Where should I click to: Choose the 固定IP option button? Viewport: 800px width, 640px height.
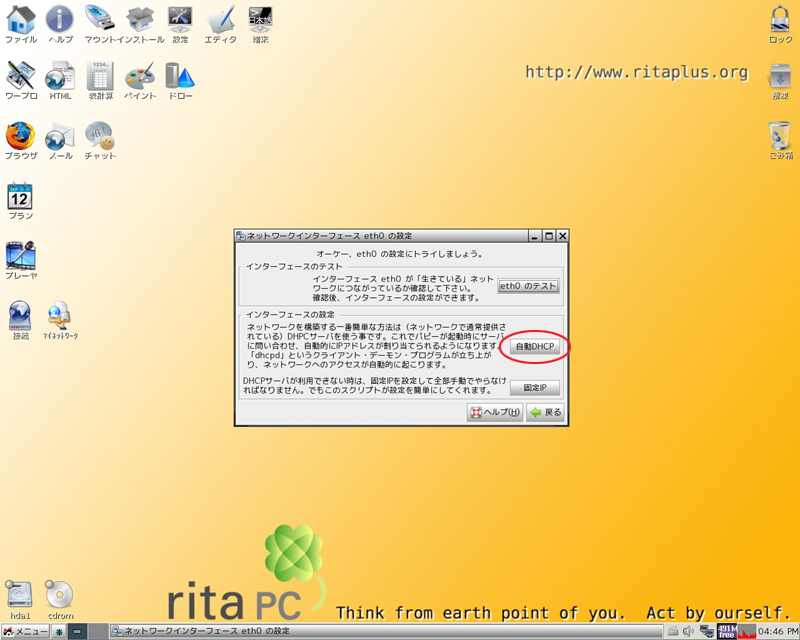[x=535, y=388]
